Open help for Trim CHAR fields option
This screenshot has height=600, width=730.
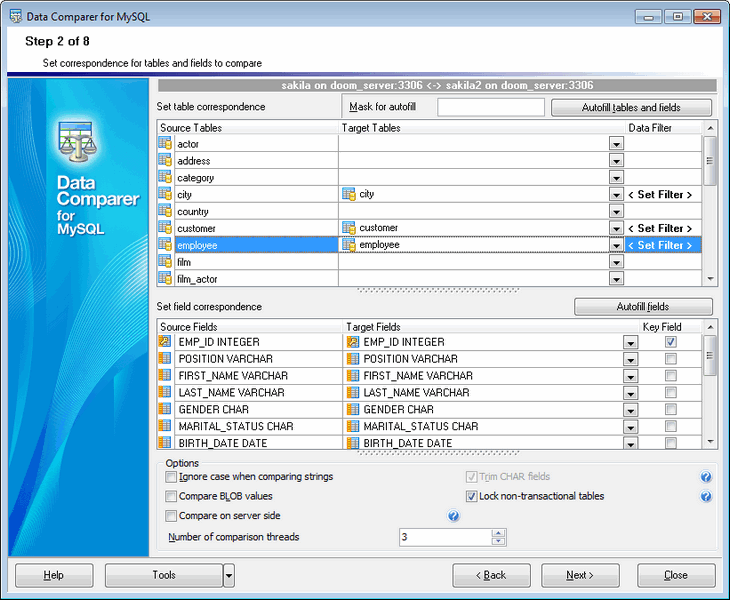coord(706,477)
